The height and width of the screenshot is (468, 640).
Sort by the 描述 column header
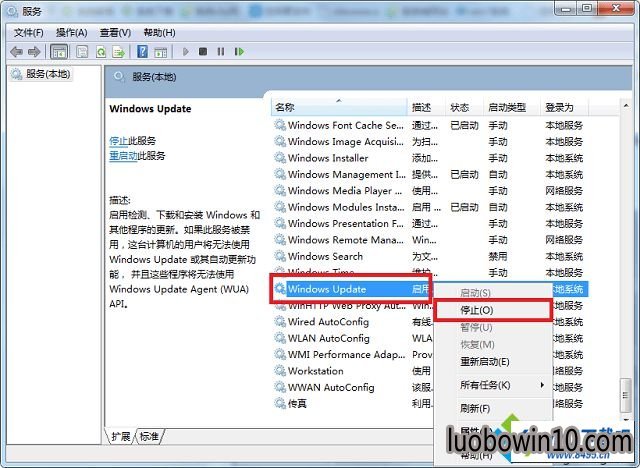click(x=426, y=107)
